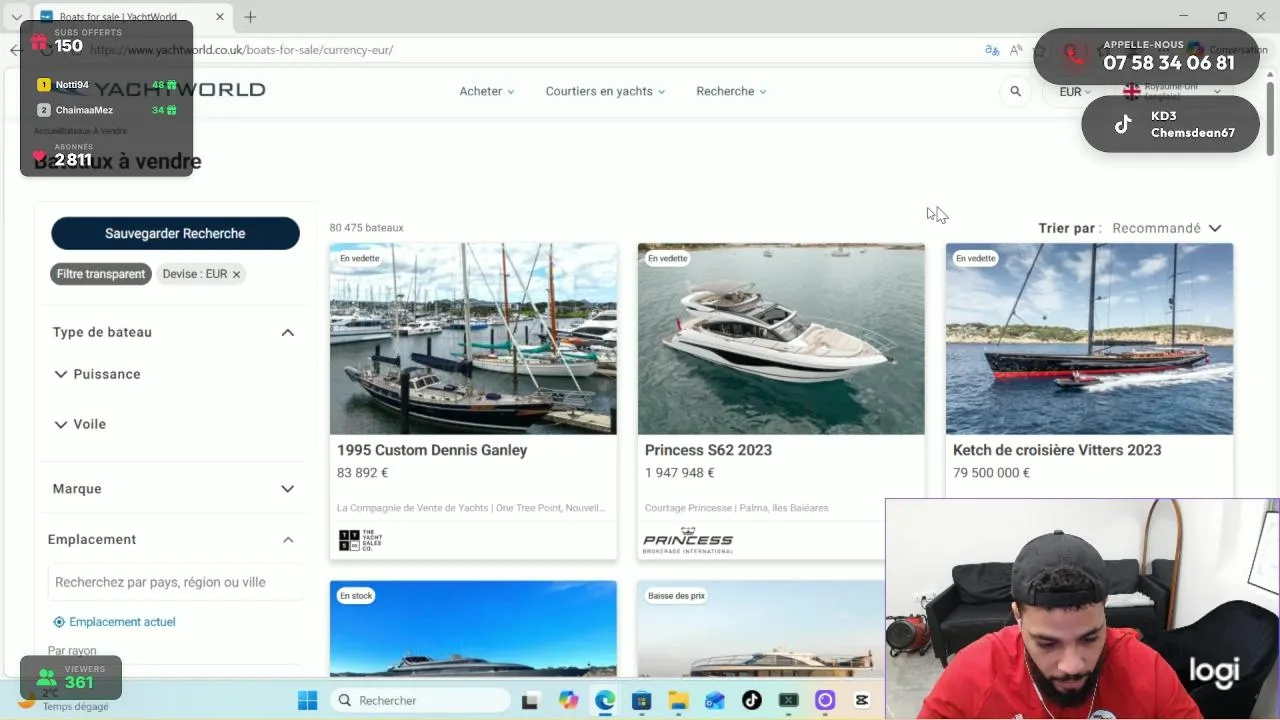Screen dimensions: 1280x720
Task: Open Microsoft Edge from the taskbar
Action: click(x=605, y=700)
